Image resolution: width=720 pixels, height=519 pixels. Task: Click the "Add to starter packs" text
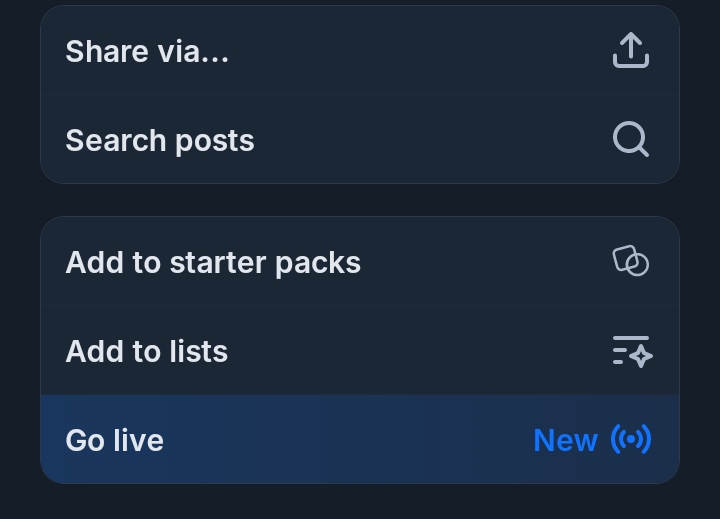point(213,263)
